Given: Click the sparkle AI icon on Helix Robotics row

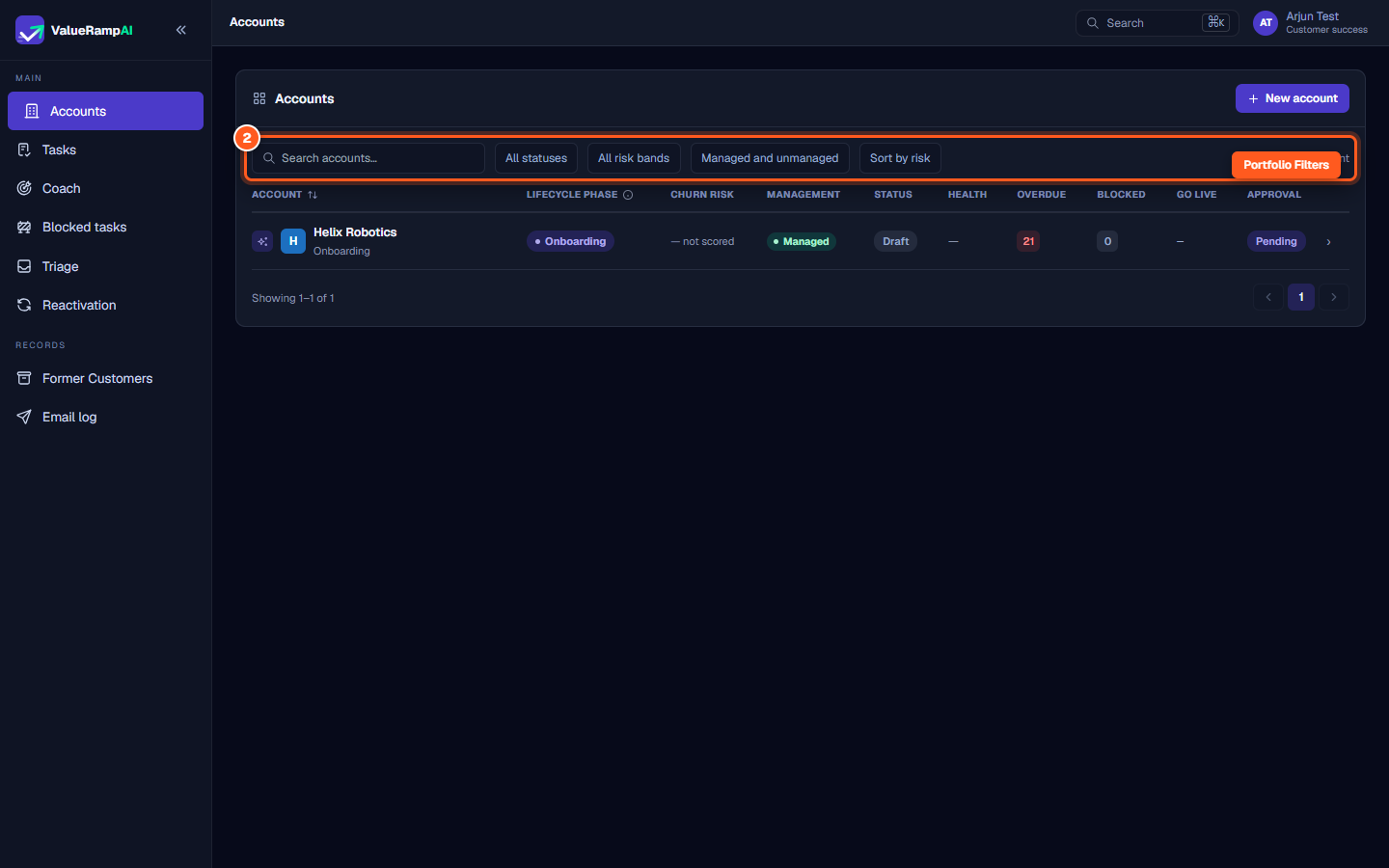Looking at the screenshot, I should coord(262,241).
